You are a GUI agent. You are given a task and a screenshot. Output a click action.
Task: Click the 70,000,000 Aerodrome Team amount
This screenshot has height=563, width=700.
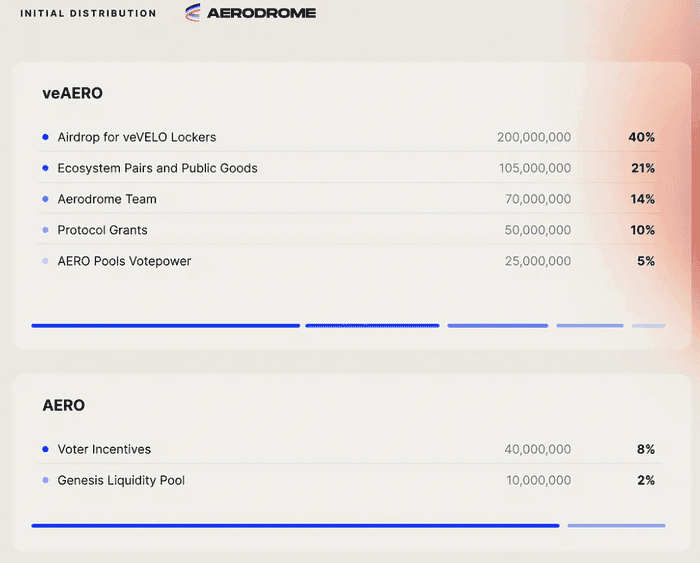(x=538, y=199)
